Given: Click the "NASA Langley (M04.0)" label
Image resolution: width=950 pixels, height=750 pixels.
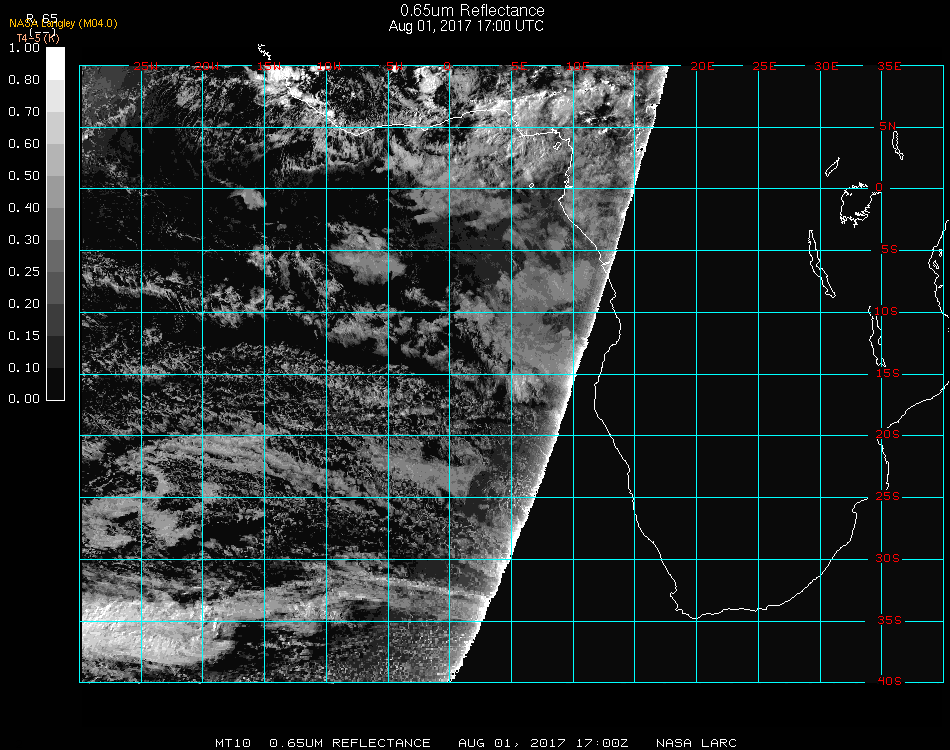Looking at the screenshot, I should pos(63,24).
